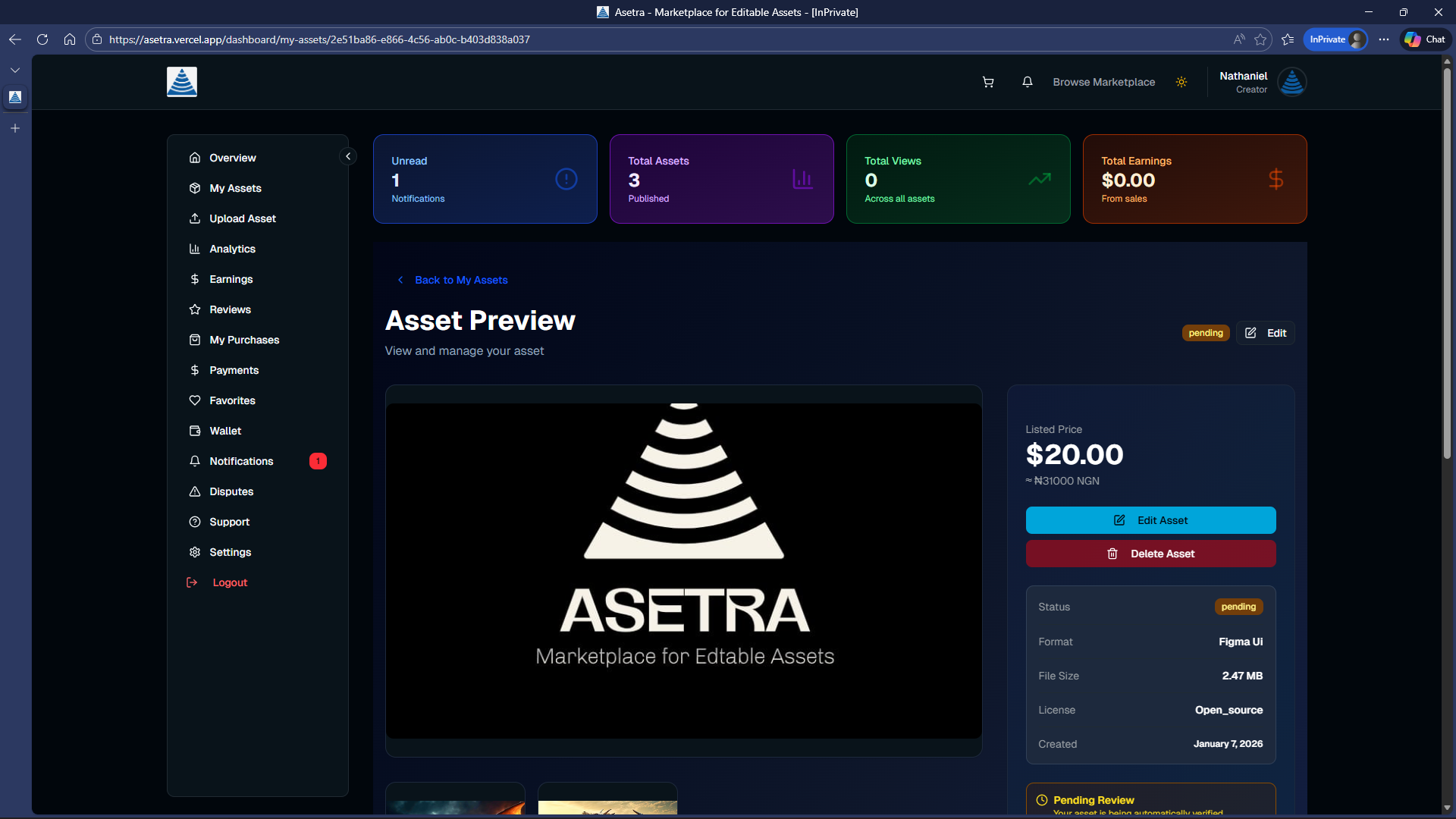Collapse the sidebar with chevron button
The width and height of the screenshot is (1456, 819).
point(348,156)
